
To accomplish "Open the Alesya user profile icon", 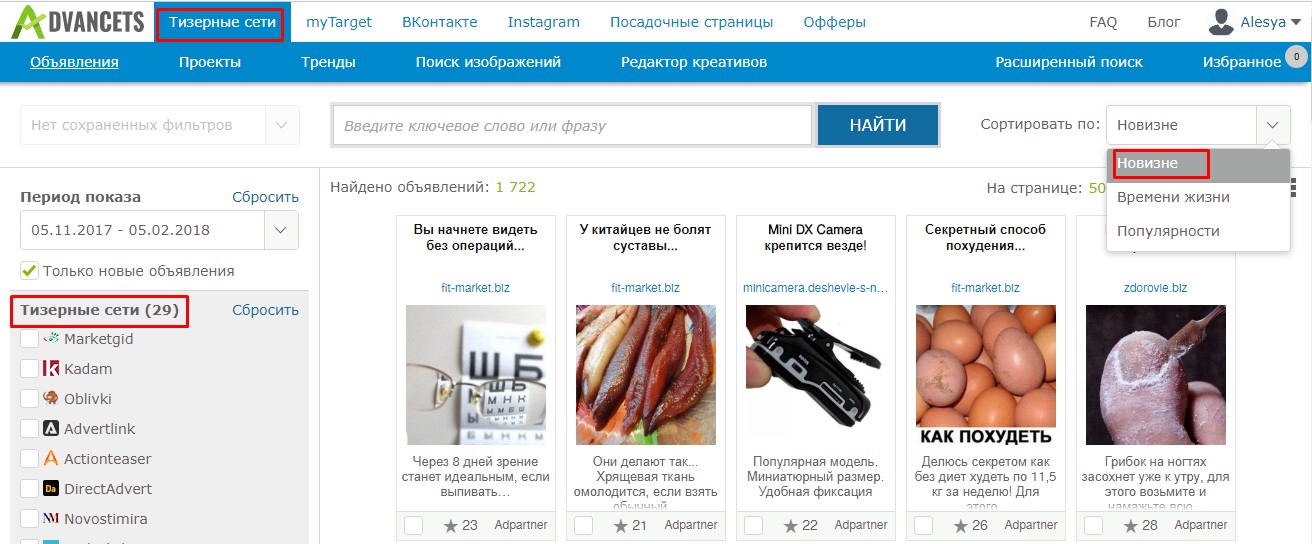I will [1221, 21].
